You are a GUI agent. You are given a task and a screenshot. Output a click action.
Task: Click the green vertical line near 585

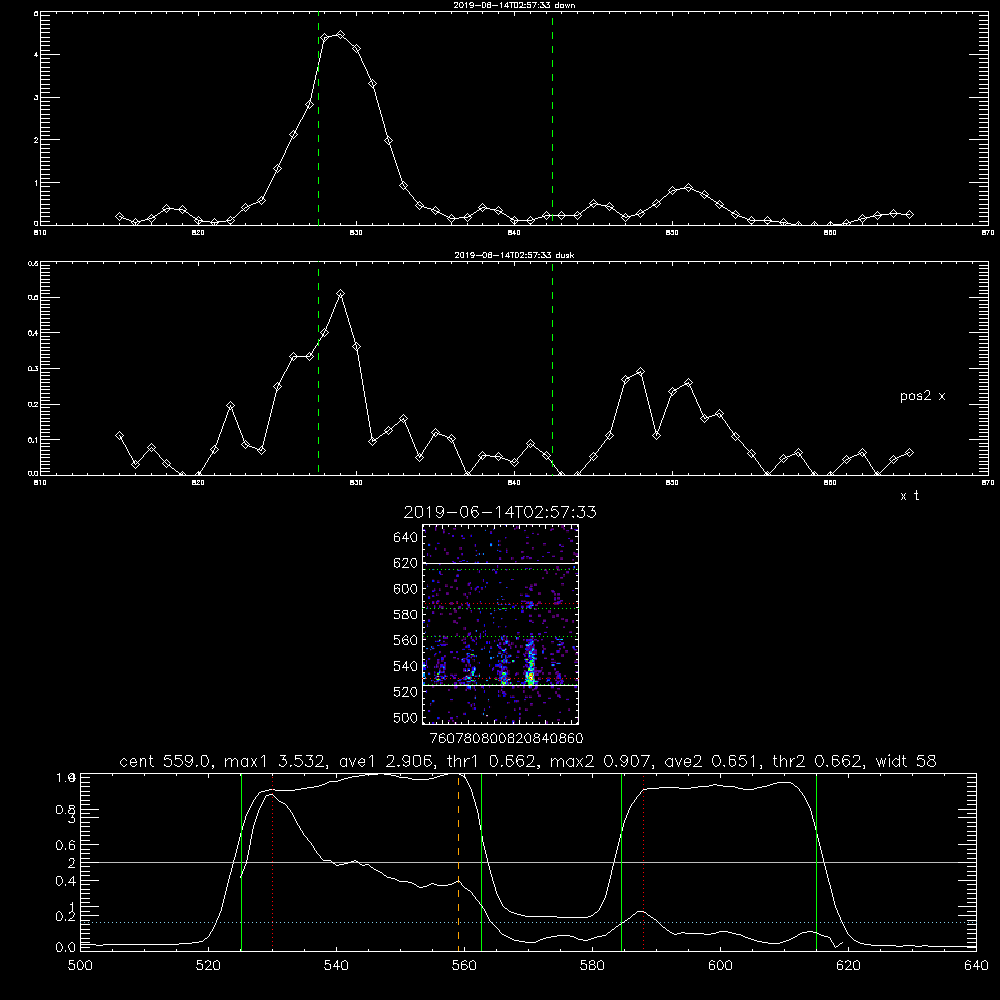click(621, 861)
